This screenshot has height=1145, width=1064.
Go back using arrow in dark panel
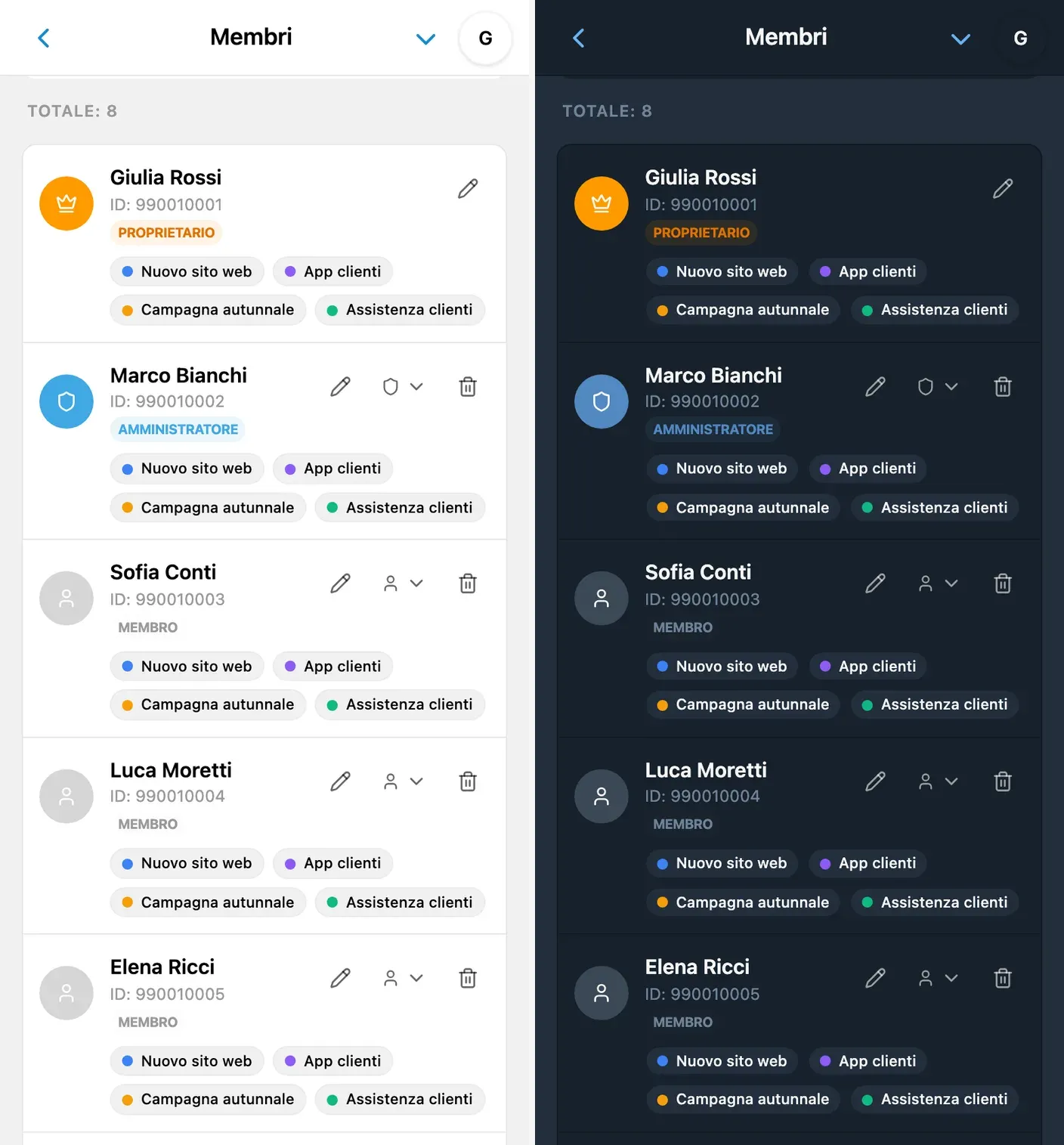579,38
